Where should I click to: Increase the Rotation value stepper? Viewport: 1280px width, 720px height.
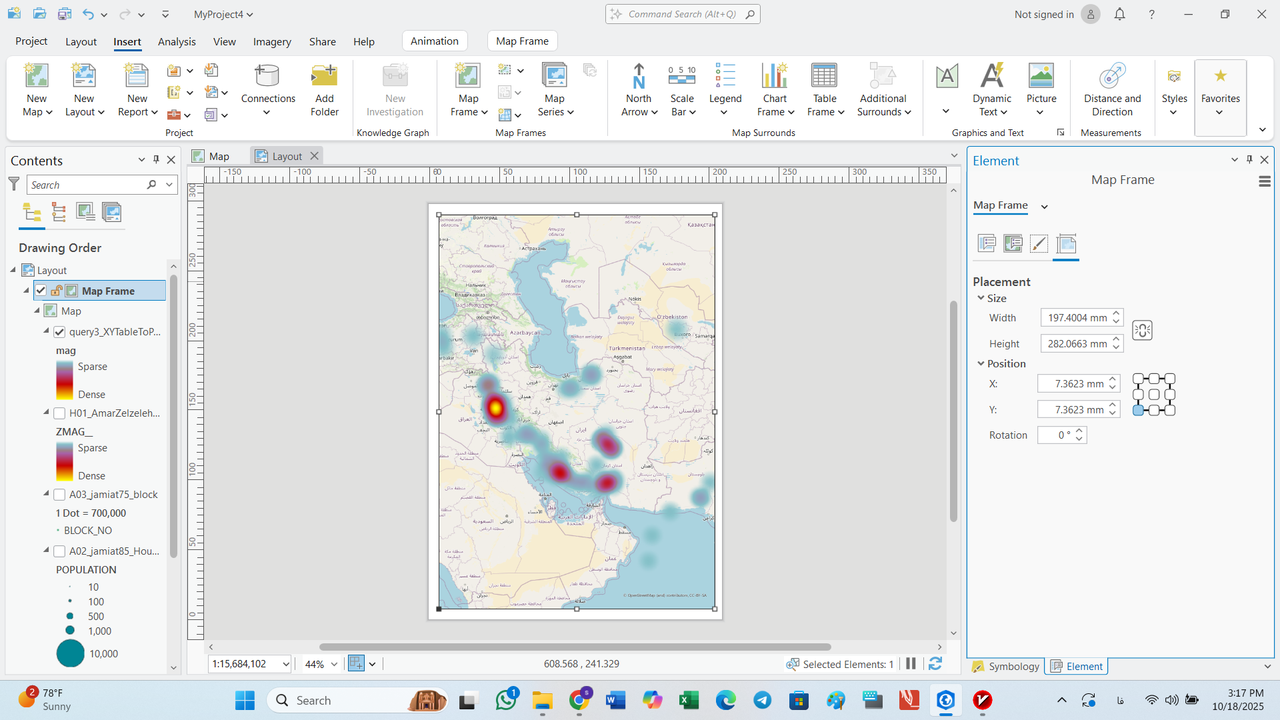[1080, 431]
